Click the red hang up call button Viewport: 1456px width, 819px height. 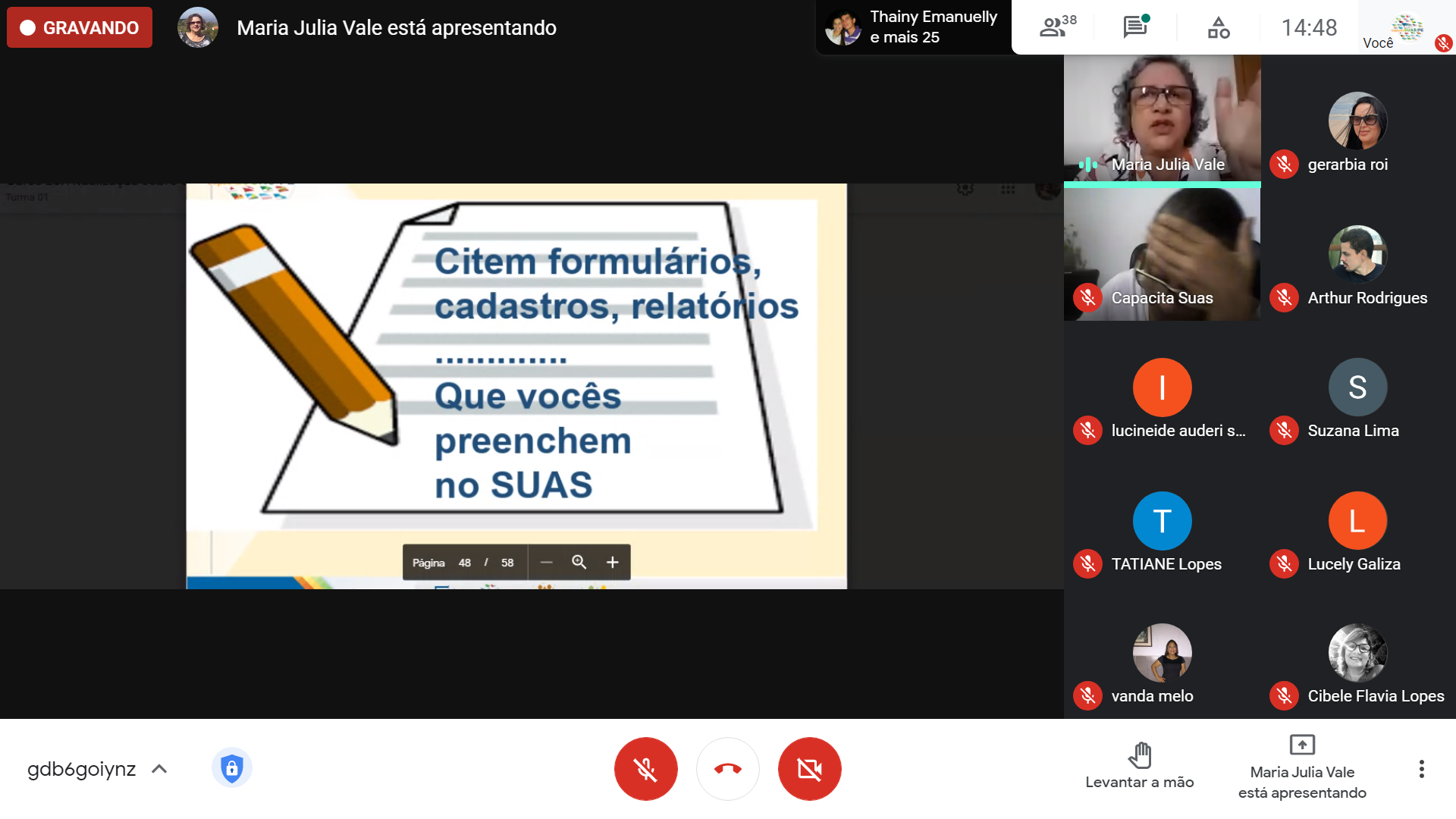point(727,769)
